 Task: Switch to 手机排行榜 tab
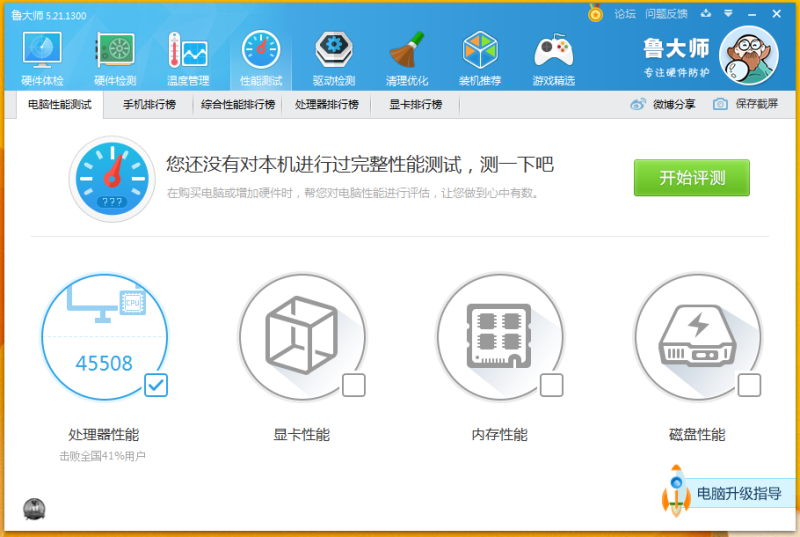click(149, 104)
